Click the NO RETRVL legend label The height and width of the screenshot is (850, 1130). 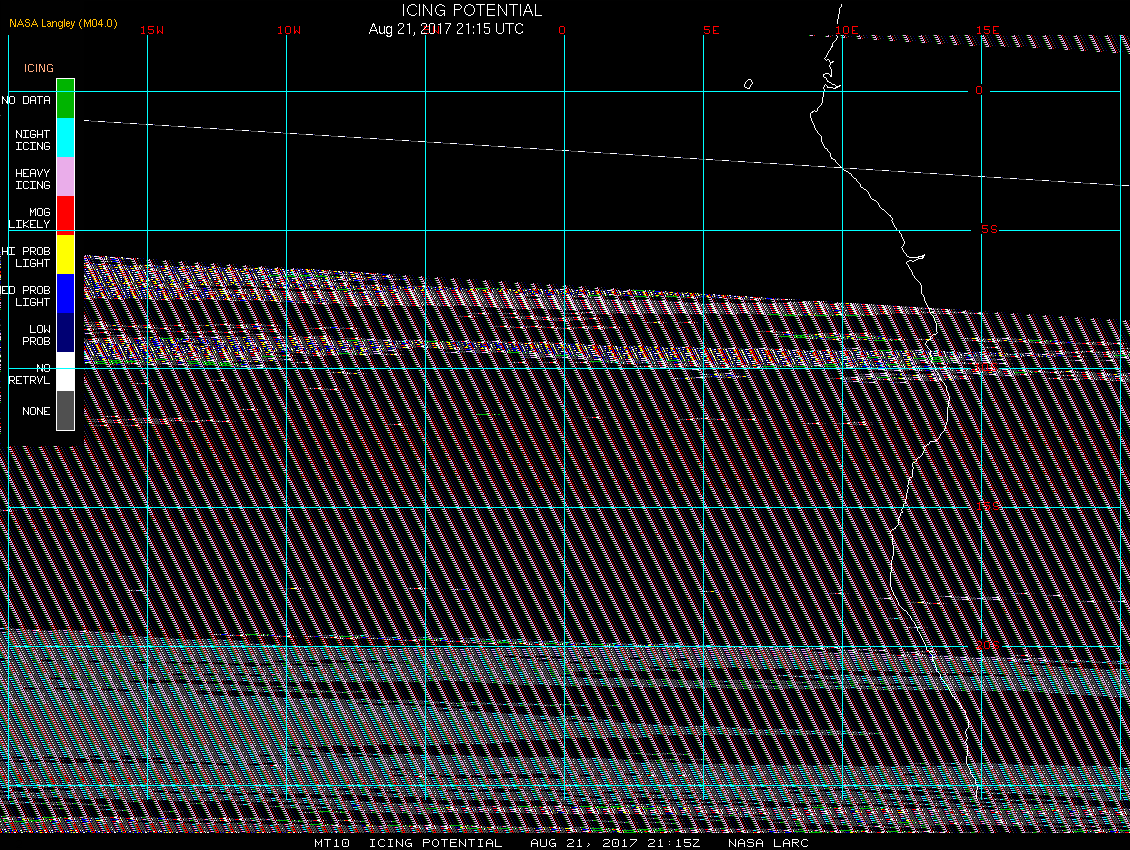tap(30, 373)
